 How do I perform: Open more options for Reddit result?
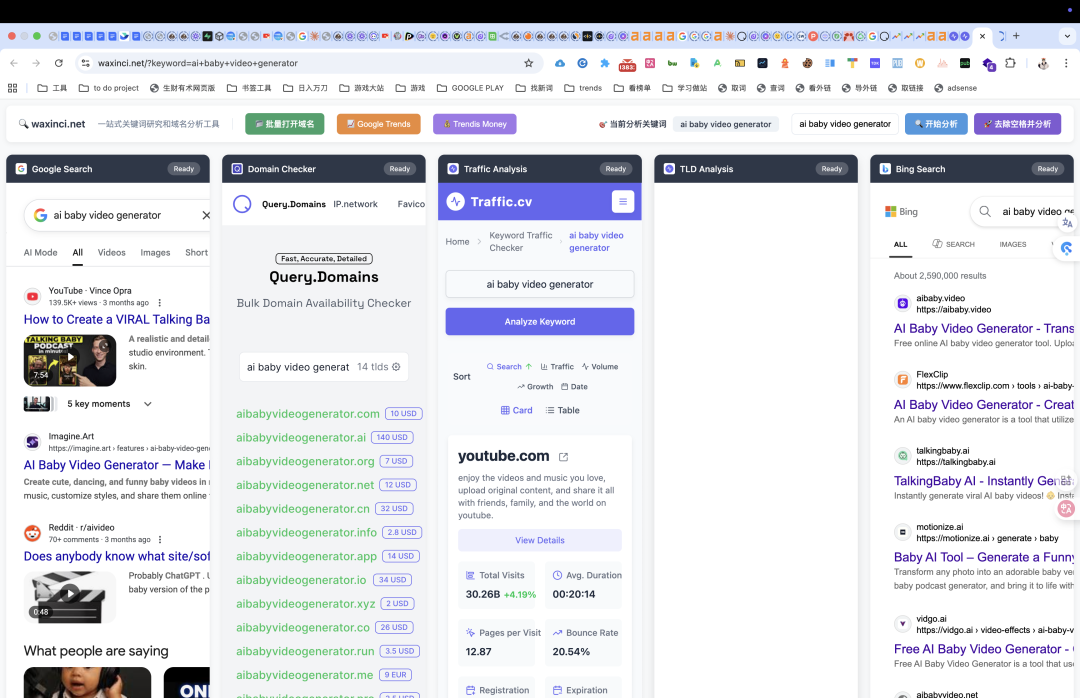tap(160, 540)
